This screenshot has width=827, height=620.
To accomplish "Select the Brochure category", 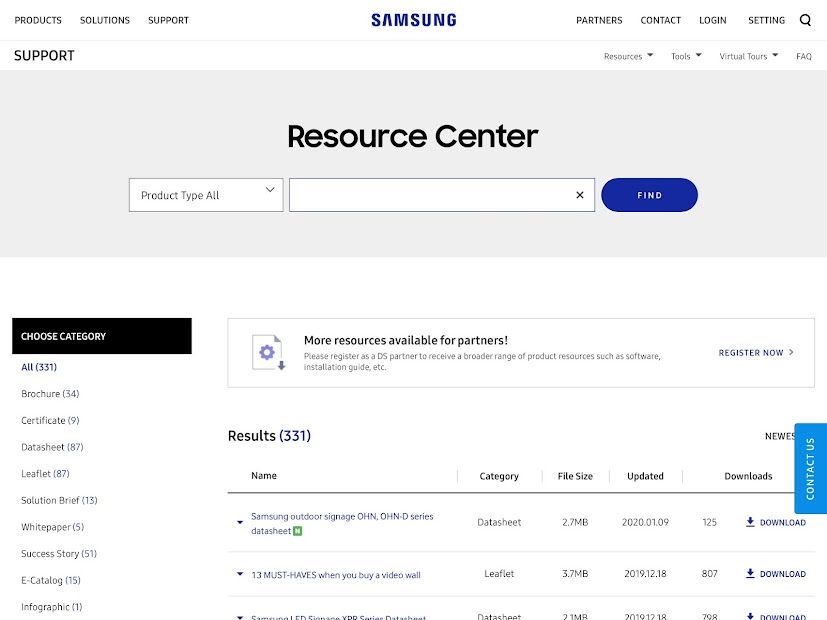I will pyautogui.click(x=49, y=394).
